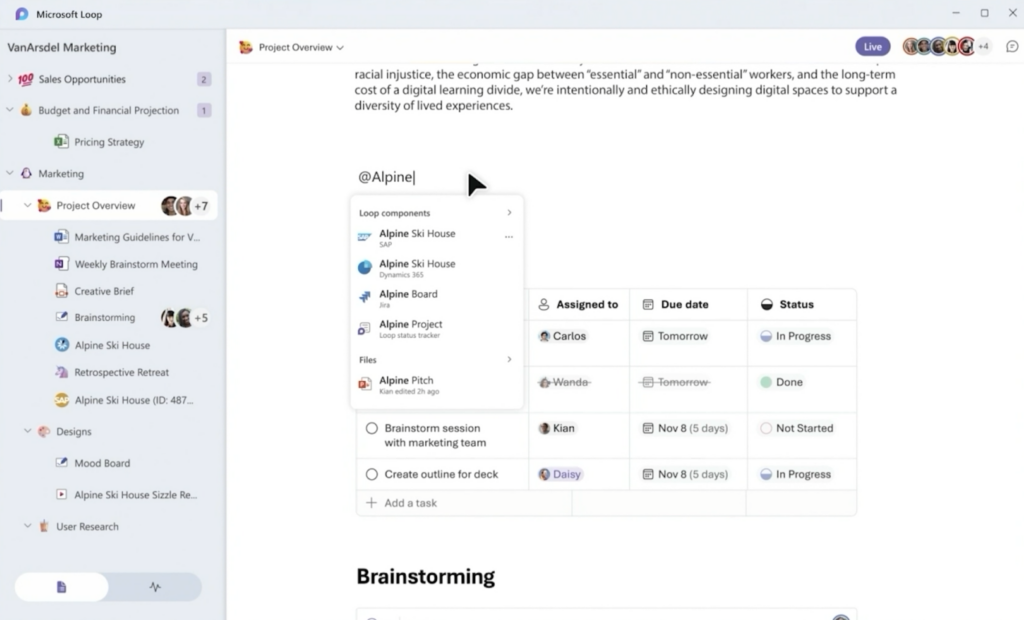Collapse the Marketing section in sidebar
The width and height of the screenshot is (1024, 620).
(10, 173)
